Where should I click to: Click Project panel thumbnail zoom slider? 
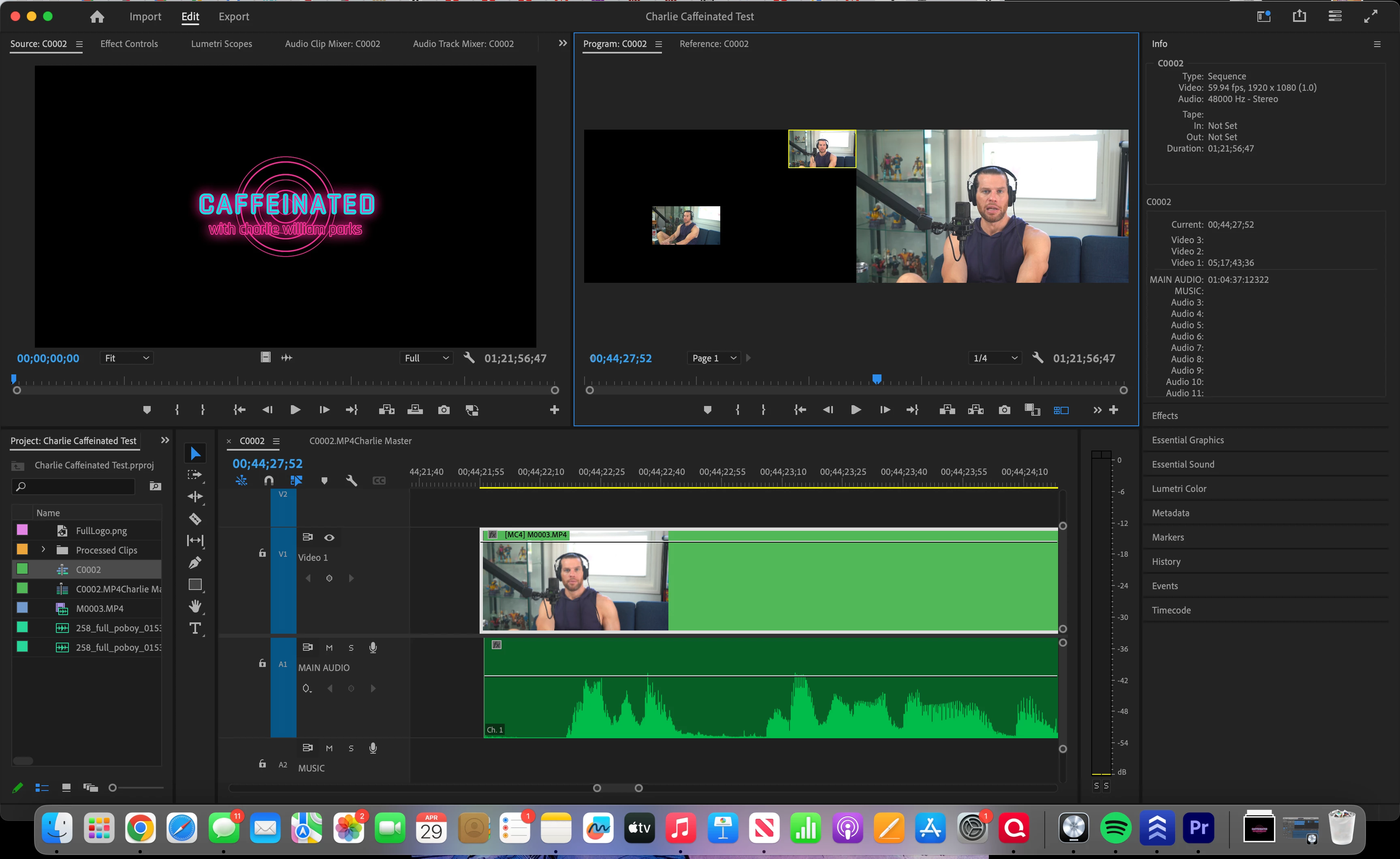(x=113, y=787)
